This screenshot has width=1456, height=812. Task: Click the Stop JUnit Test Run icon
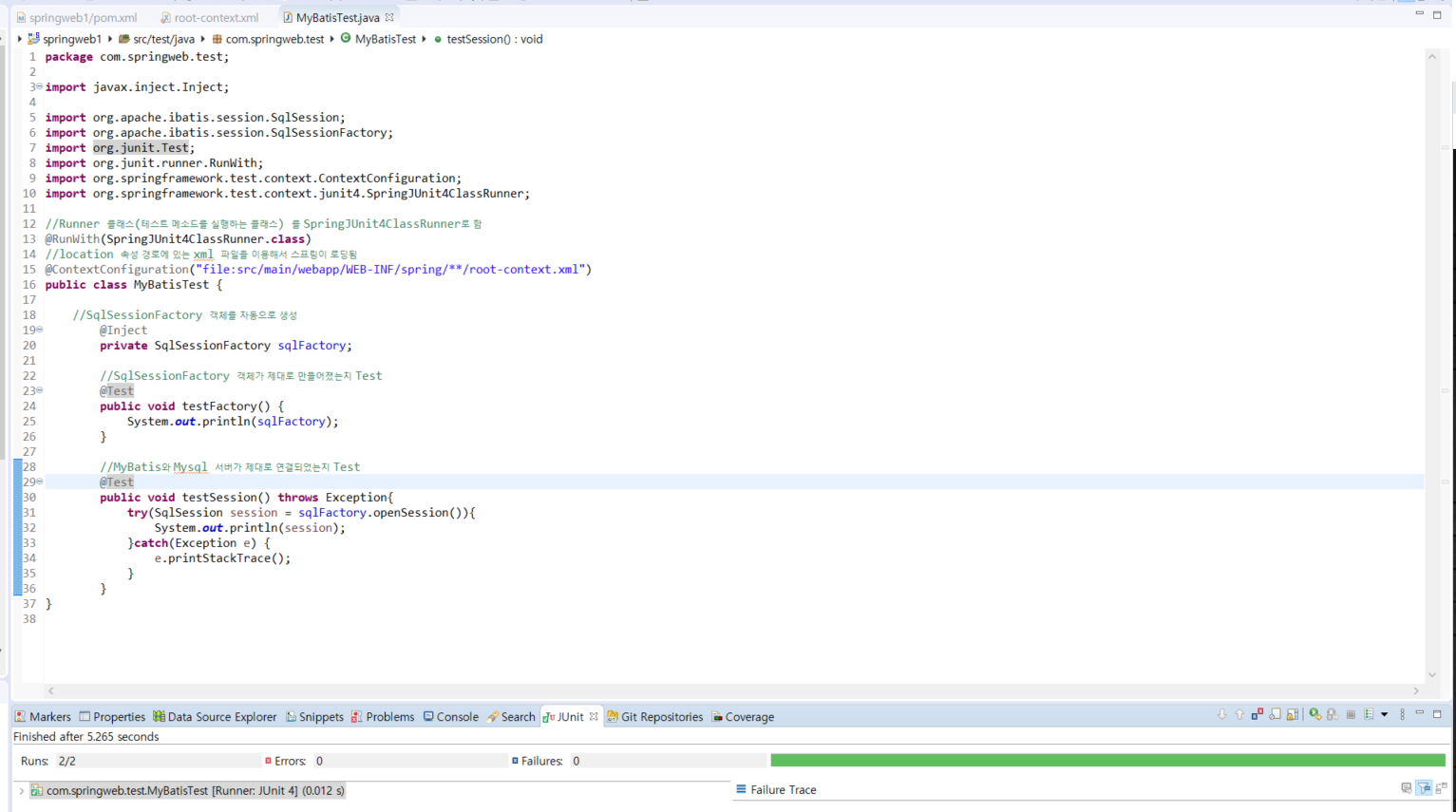(1351, 714)
